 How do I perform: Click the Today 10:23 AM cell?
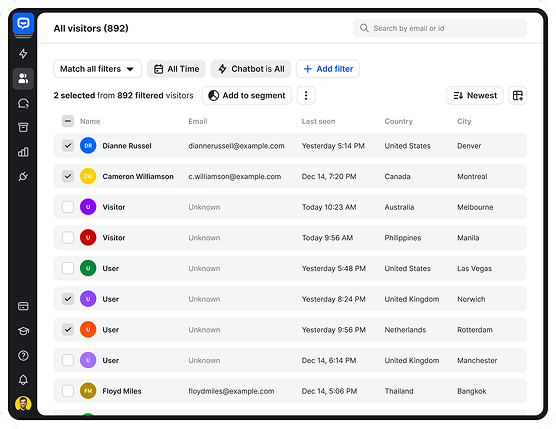point(329,207)
